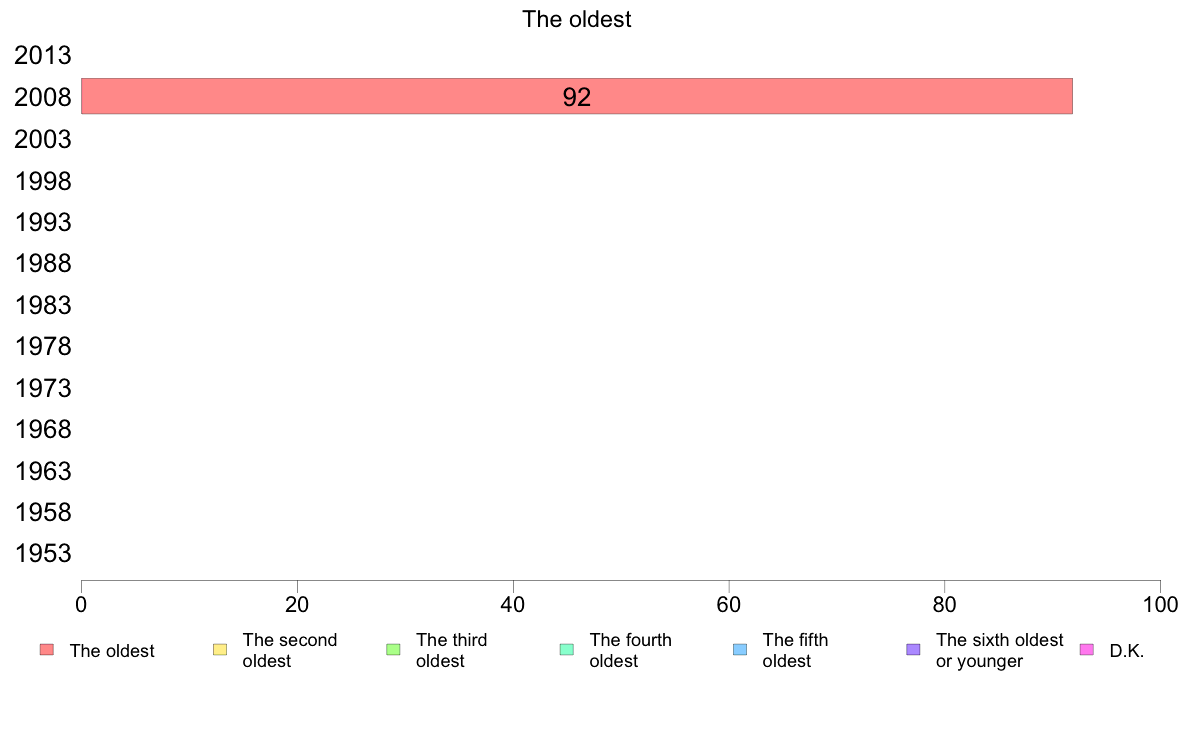Click the purple 'The sixth oldest or younger' swatch
1188x736 pixels.
(x=913, y=650)
